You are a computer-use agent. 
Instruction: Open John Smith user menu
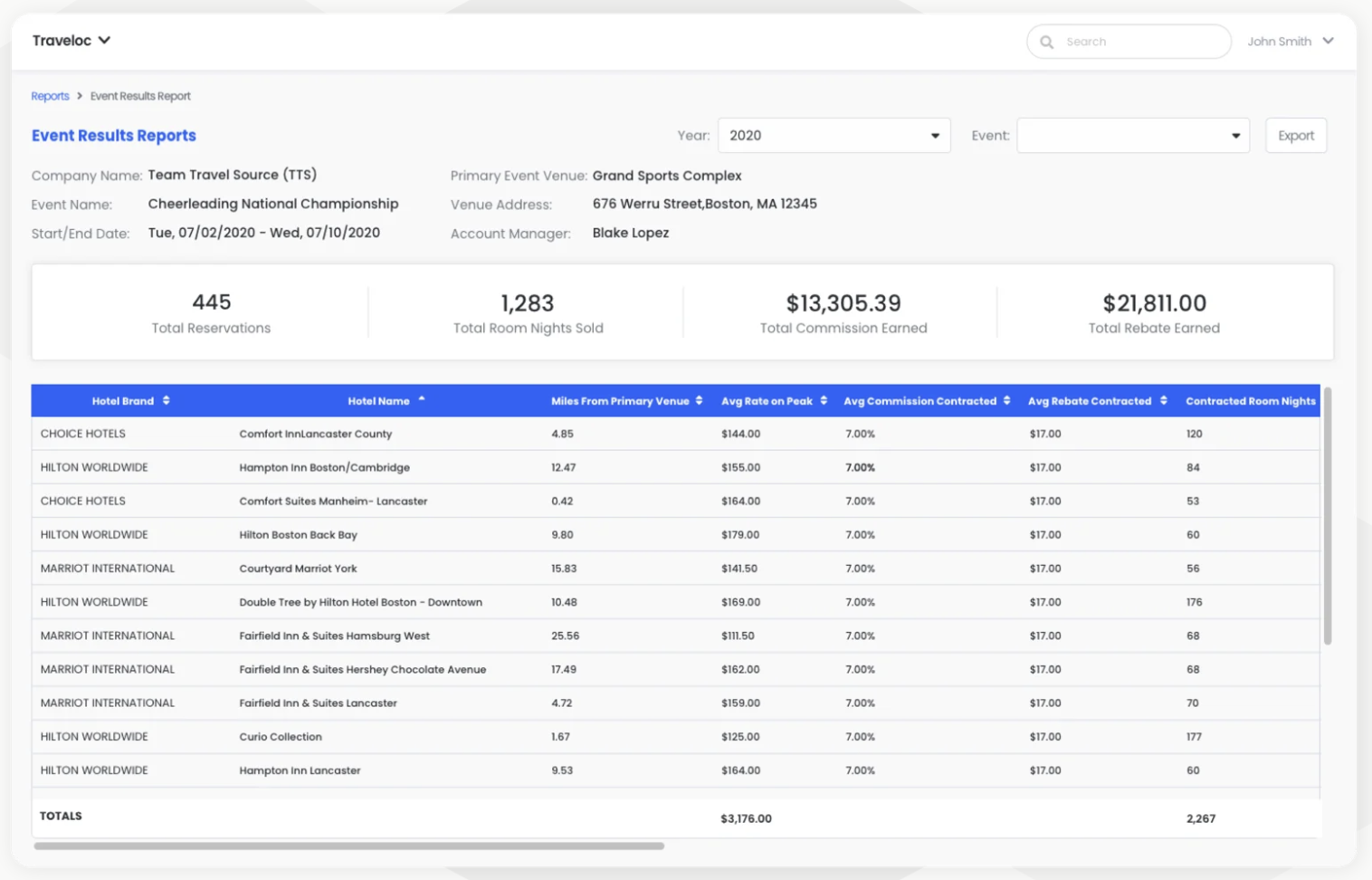coord(1290,42)
